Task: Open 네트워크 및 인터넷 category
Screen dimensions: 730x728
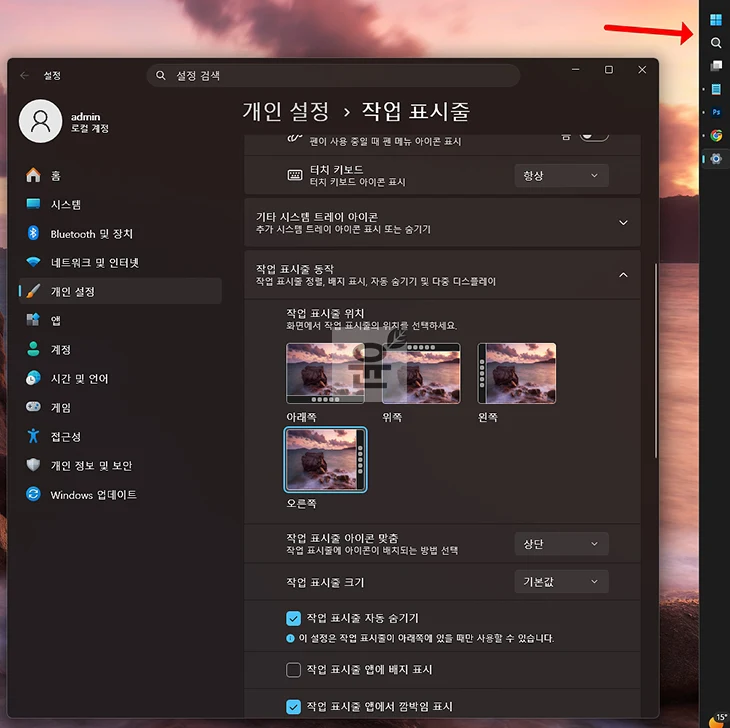Action: pos(120,263)
